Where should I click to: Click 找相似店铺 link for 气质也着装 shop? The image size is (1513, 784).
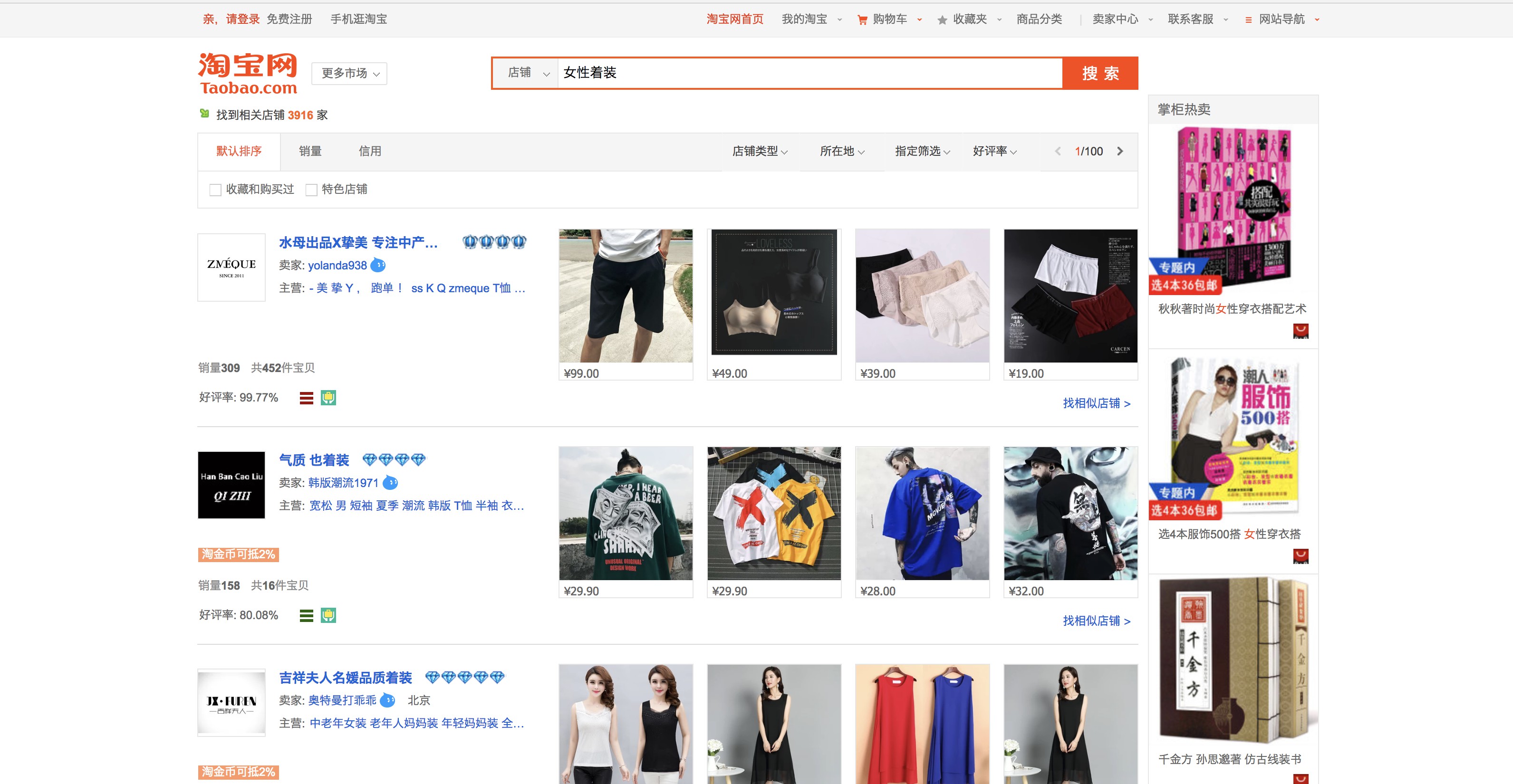coord(1096,621)
